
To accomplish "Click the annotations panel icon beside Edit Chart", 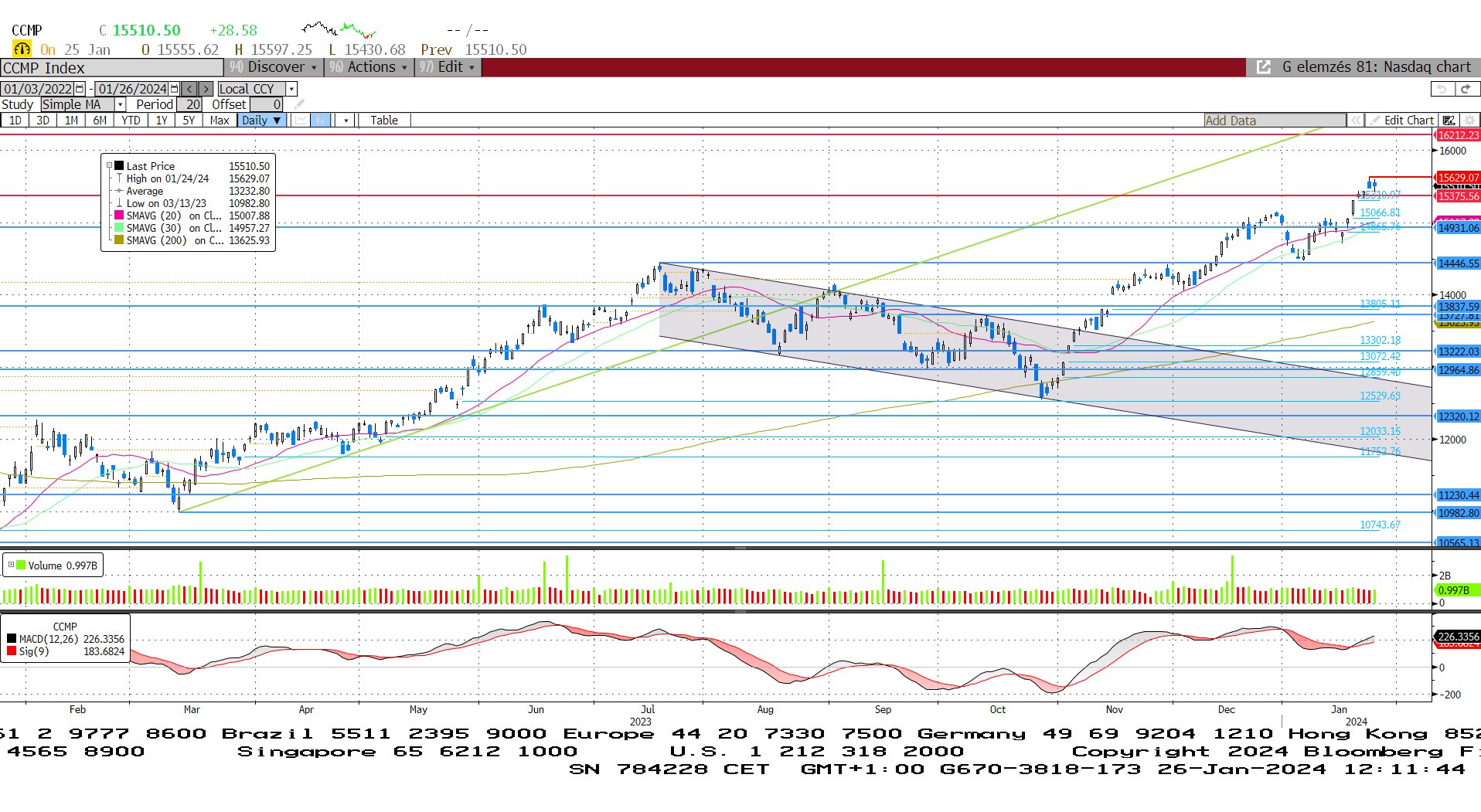I will [1449, 121].
